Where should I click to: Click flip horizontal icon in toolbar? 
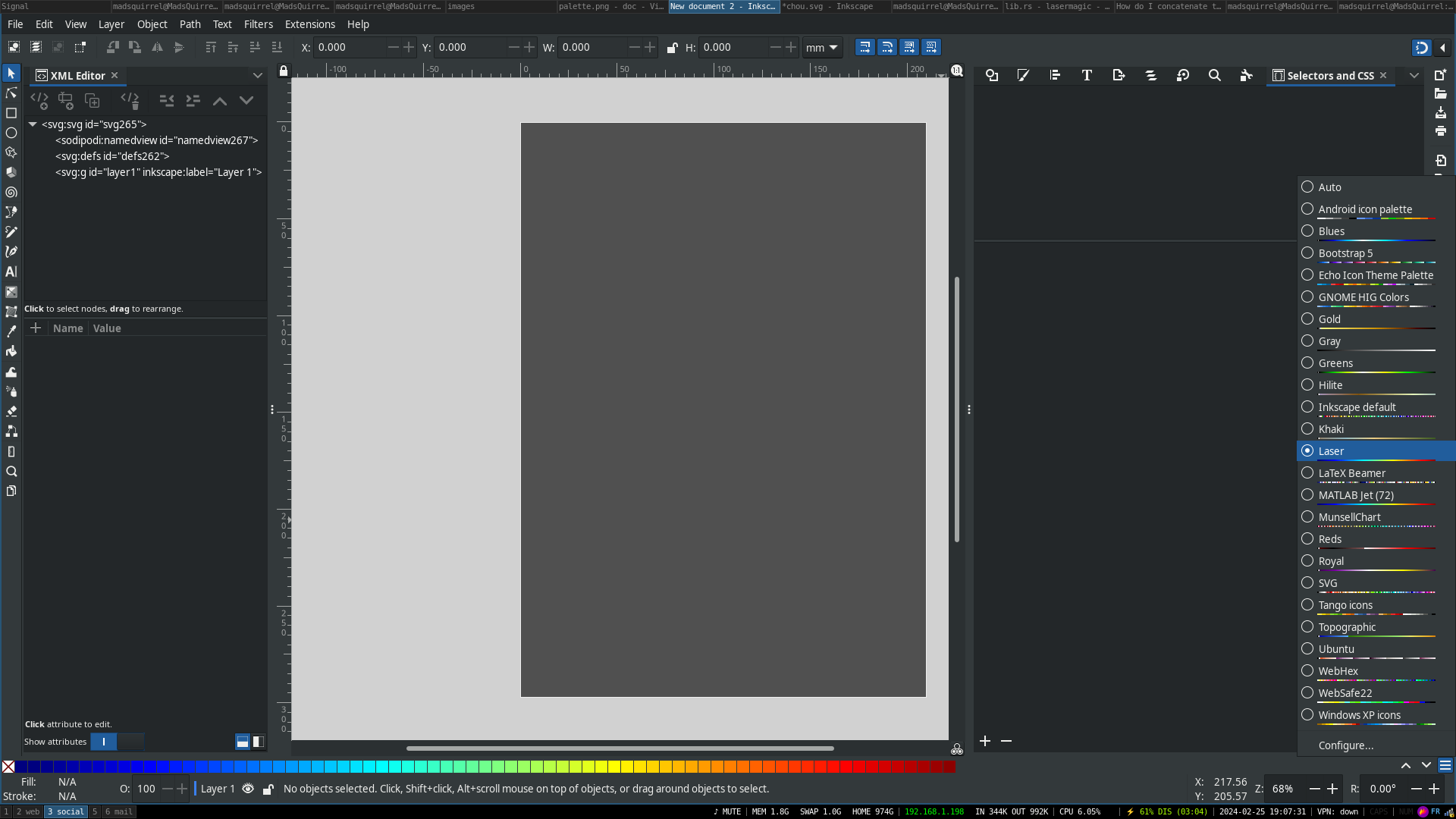coord(157,47)
